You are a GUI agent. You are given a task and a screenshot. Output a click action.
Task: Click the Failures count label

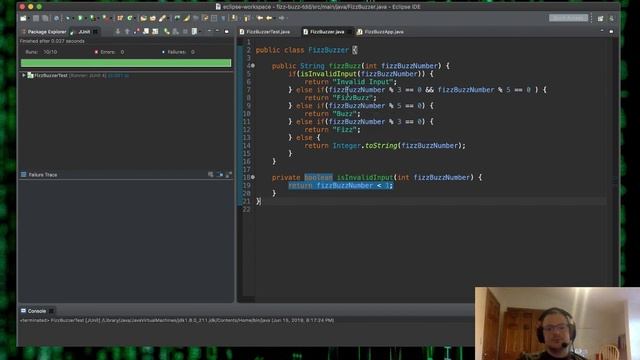pos(178,52)
